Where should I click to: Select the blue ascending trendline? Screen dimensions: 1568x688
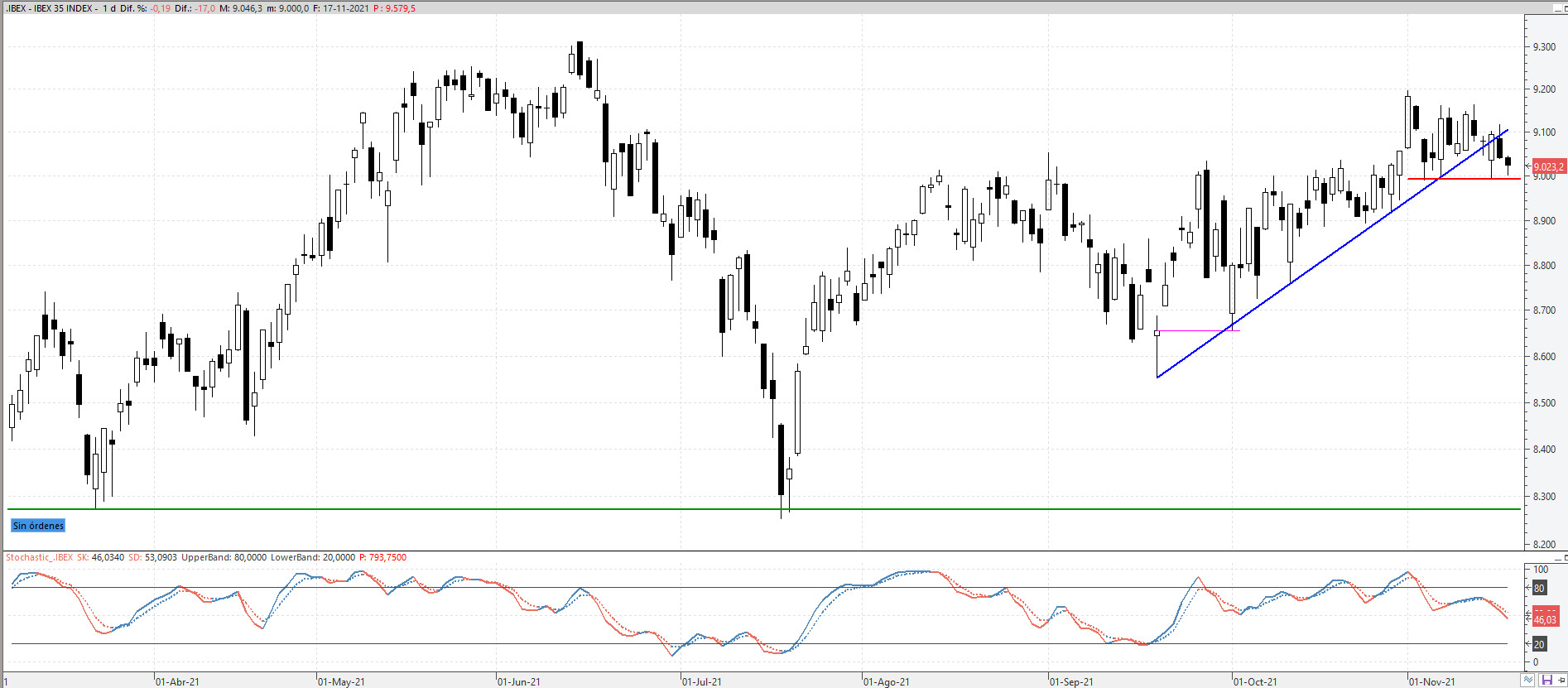(1333, 253)
